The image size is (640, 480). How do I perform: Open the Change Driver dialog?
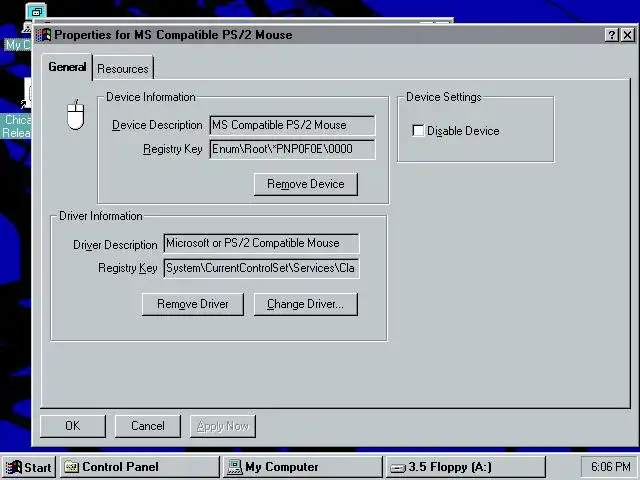click(306, 304)
